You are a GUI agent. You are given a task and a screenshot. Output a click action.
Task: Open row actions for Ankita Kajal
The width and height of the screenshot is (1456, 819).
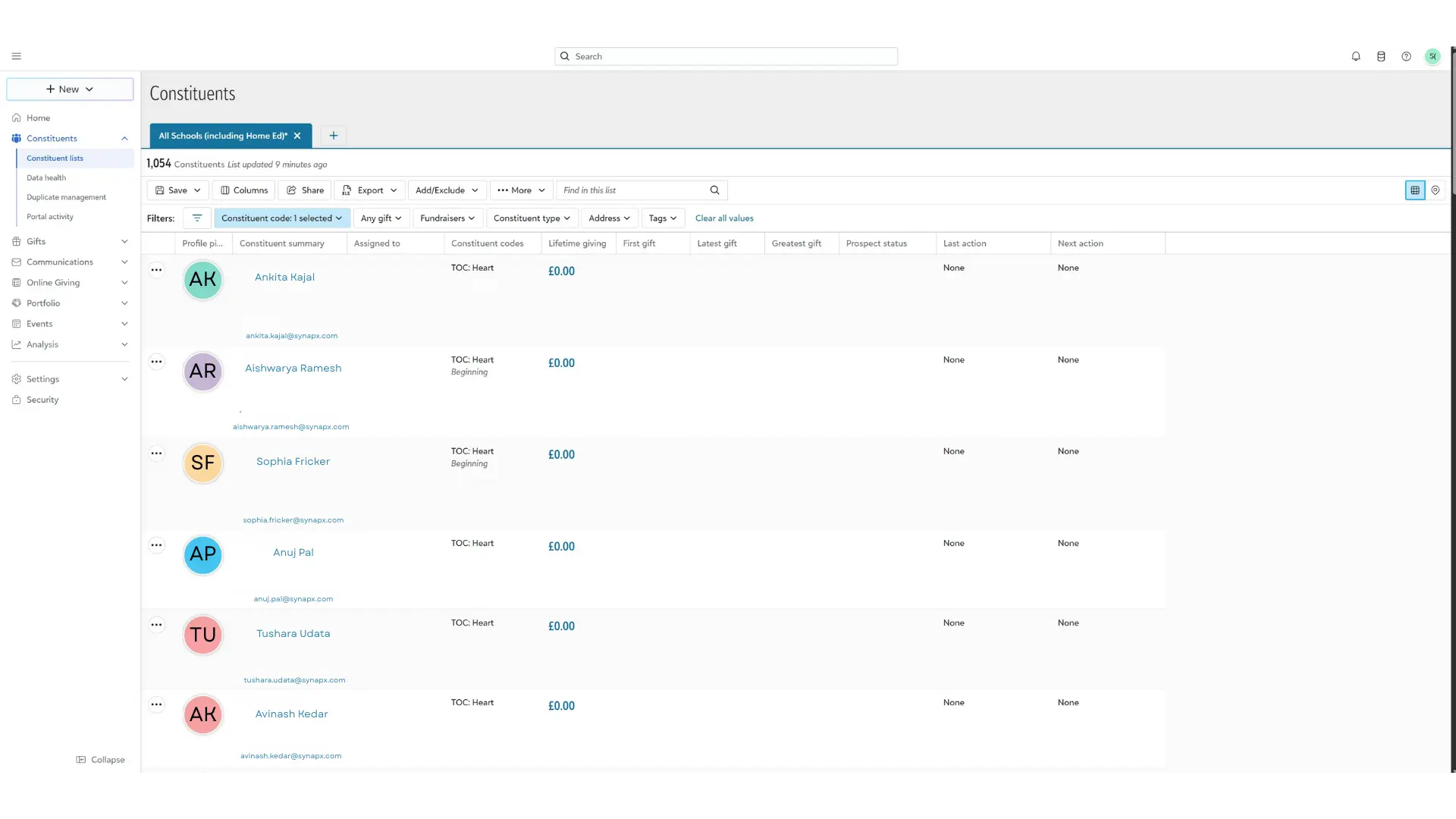pos(156,270)
